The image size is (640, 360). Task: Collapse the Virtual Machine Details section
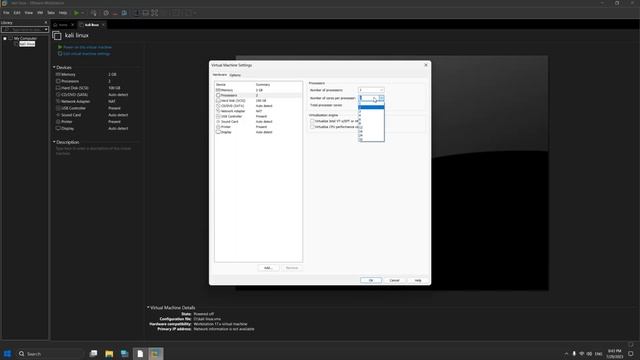[x=148, y=307]
